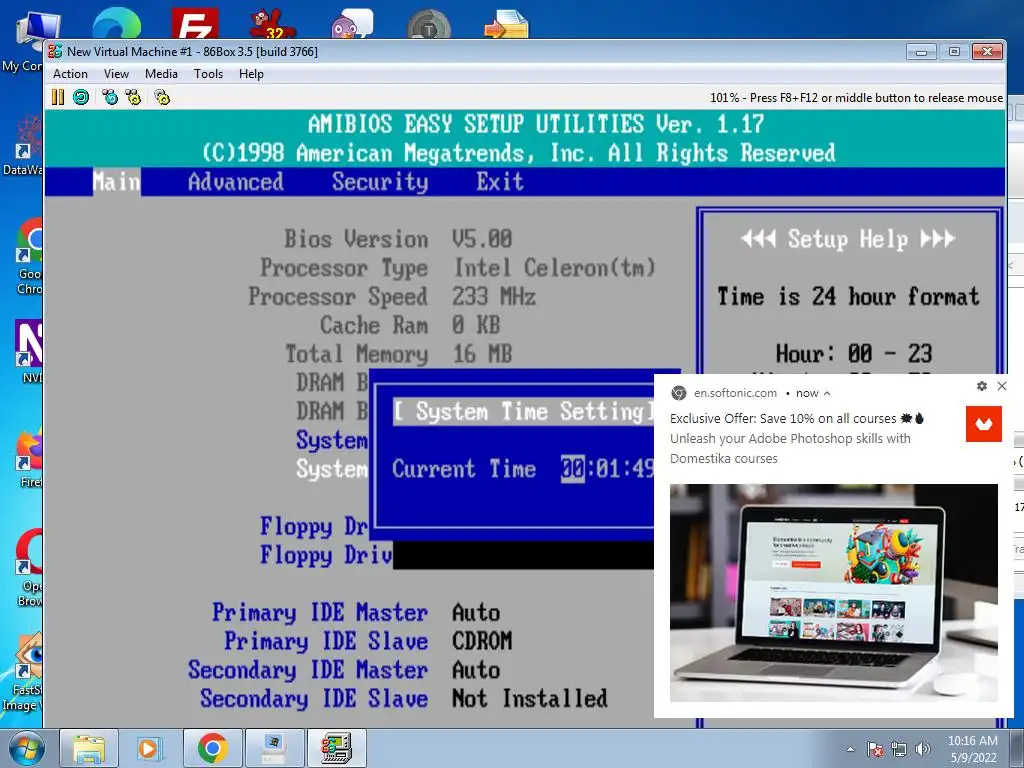Open the red 32 cat desktop icon
Screen dimensions: 1024x768
(x=273, y=24)
